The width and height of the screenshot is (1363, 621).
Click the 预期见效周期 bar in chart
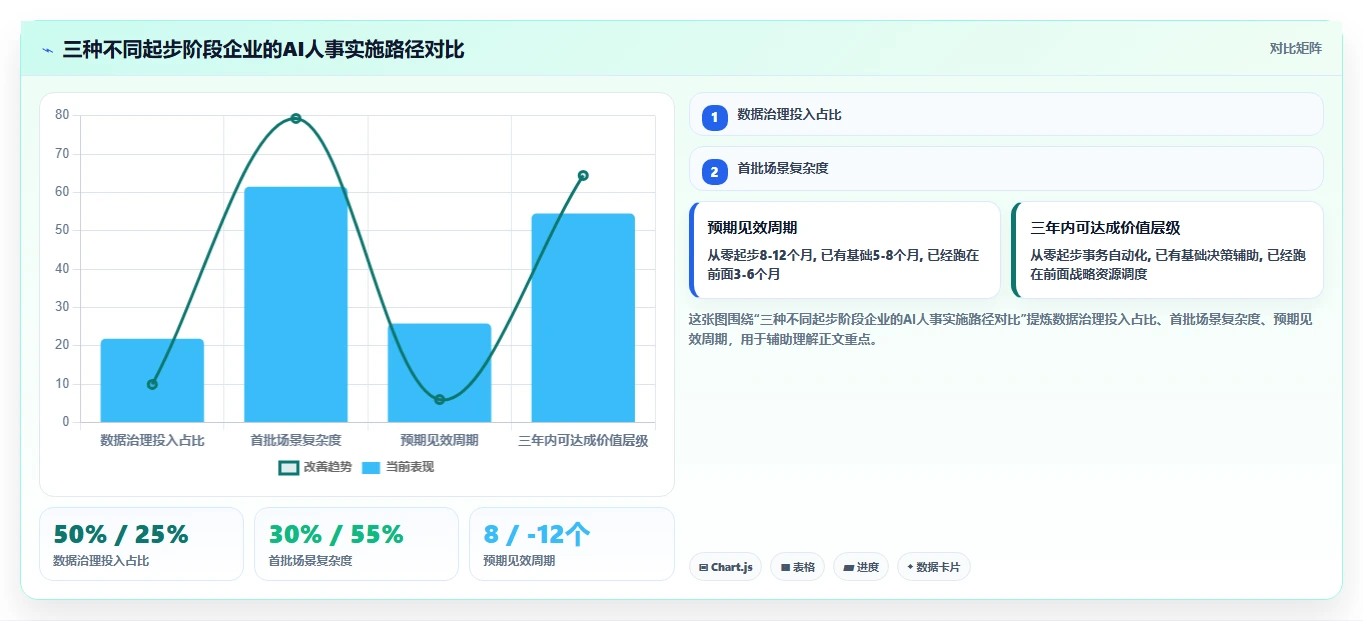(440, 373)
